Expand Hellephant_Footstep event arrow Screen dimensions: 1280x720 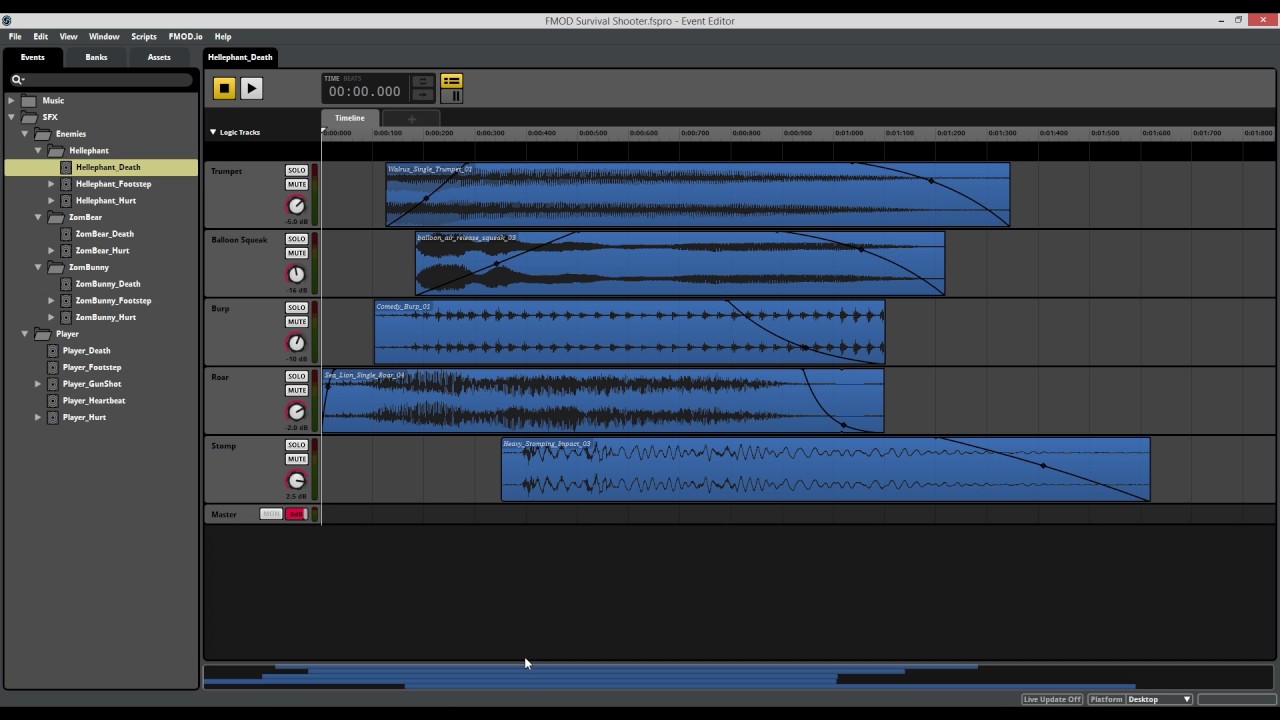click(51, 184)
